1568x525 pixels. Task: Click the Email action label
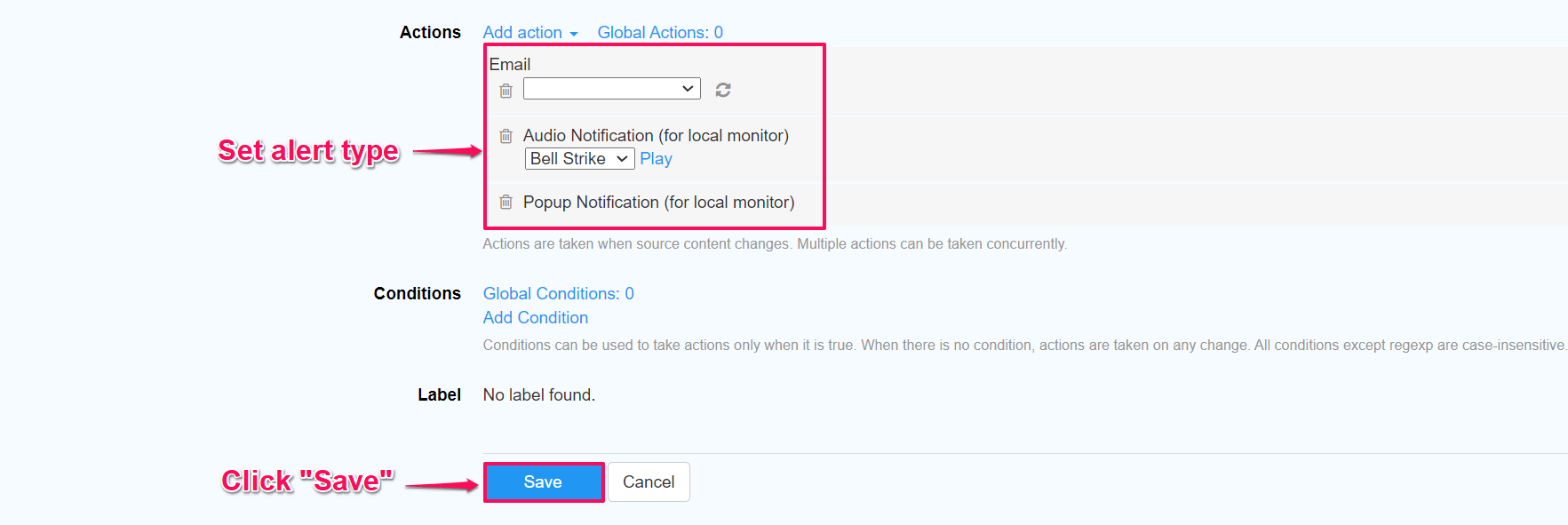pyautogui.click(x=510, y=65)
